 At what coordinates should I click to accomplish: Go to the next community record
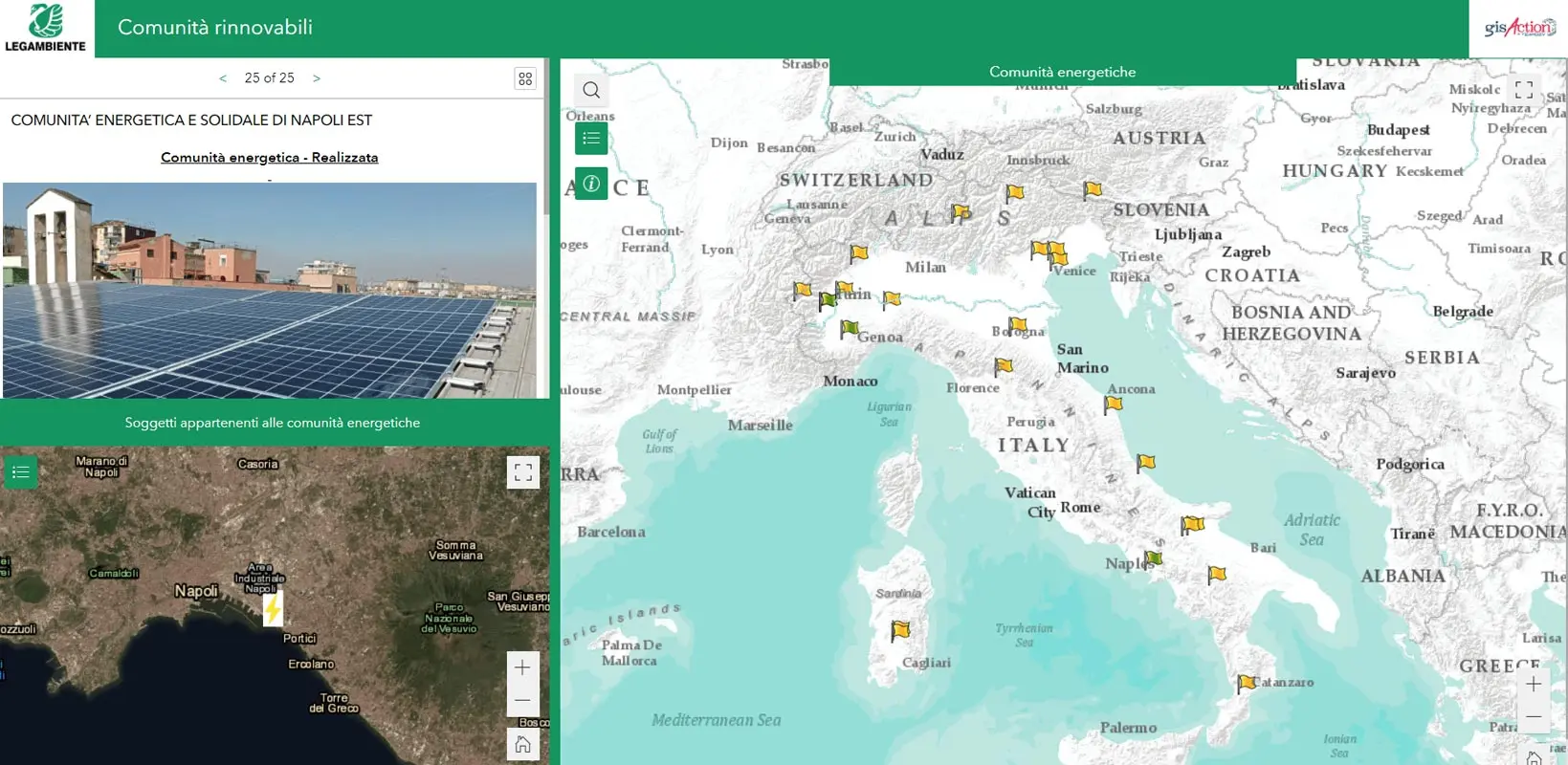317,78
